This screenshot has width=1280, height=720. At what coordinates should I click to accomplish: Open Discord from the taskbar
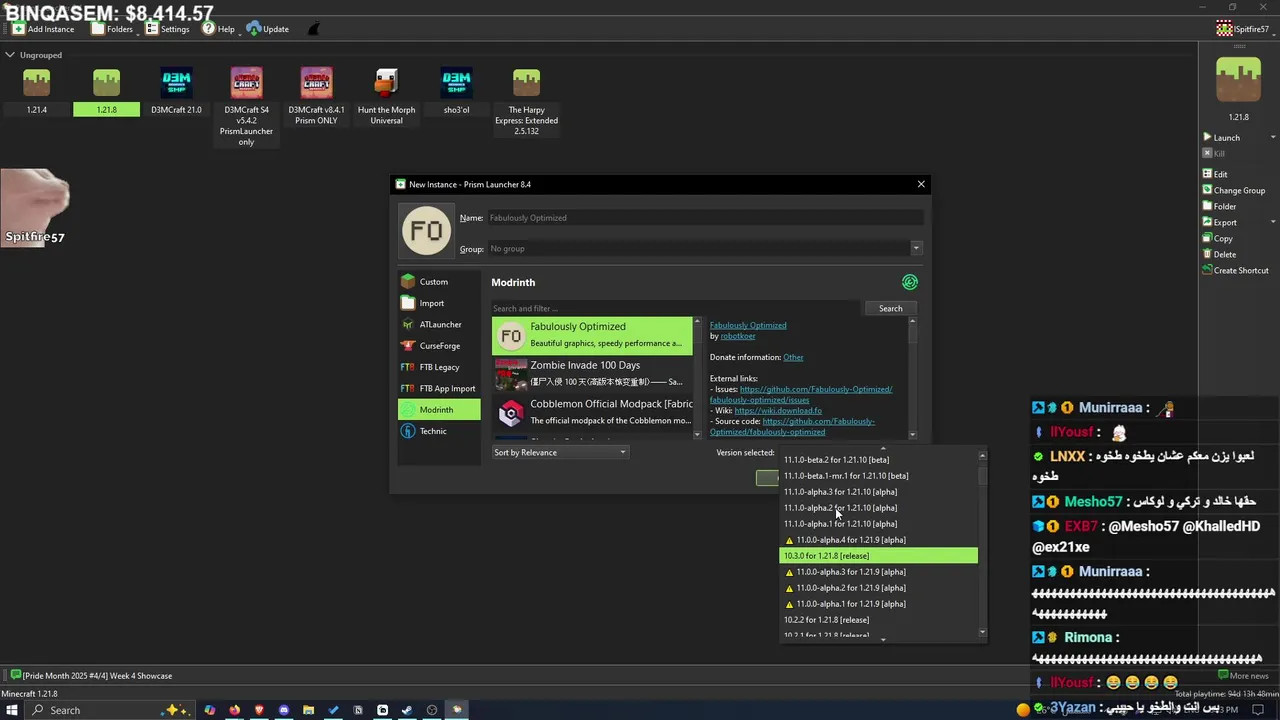[284, 710]
